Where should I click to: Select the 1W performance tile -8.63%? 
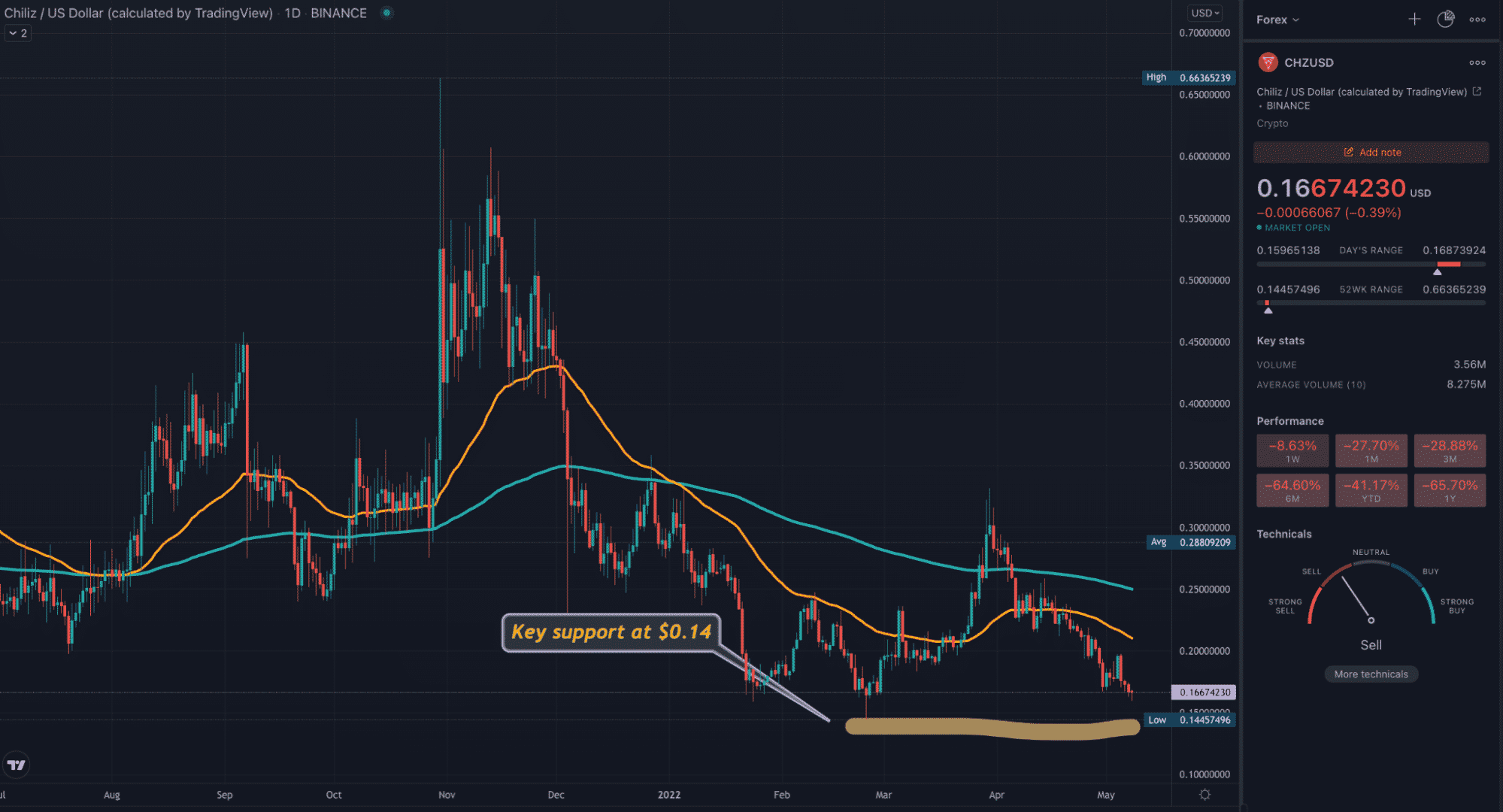[1292, 450]
